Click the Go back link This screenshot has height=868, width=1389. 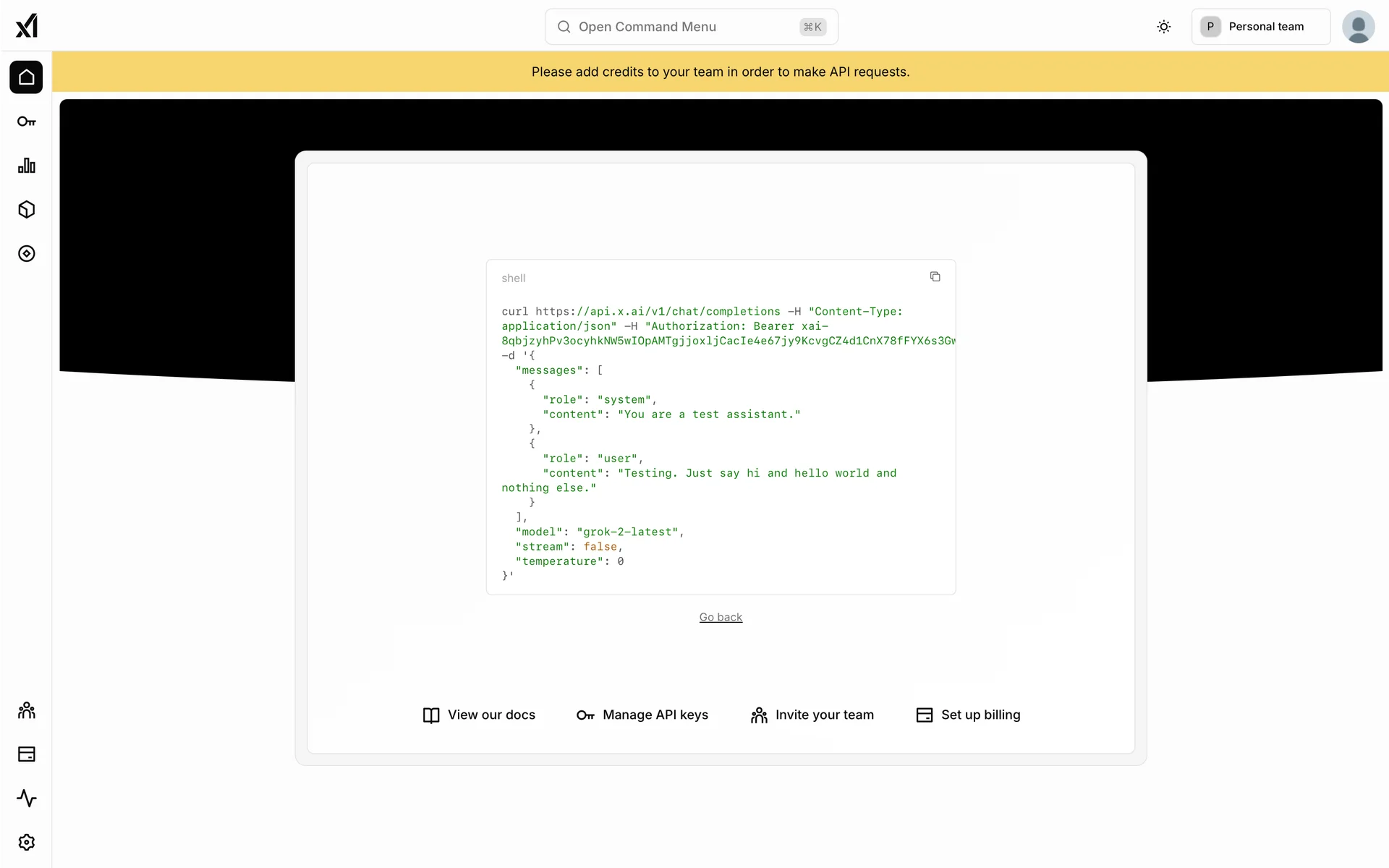tap(721, 617)
